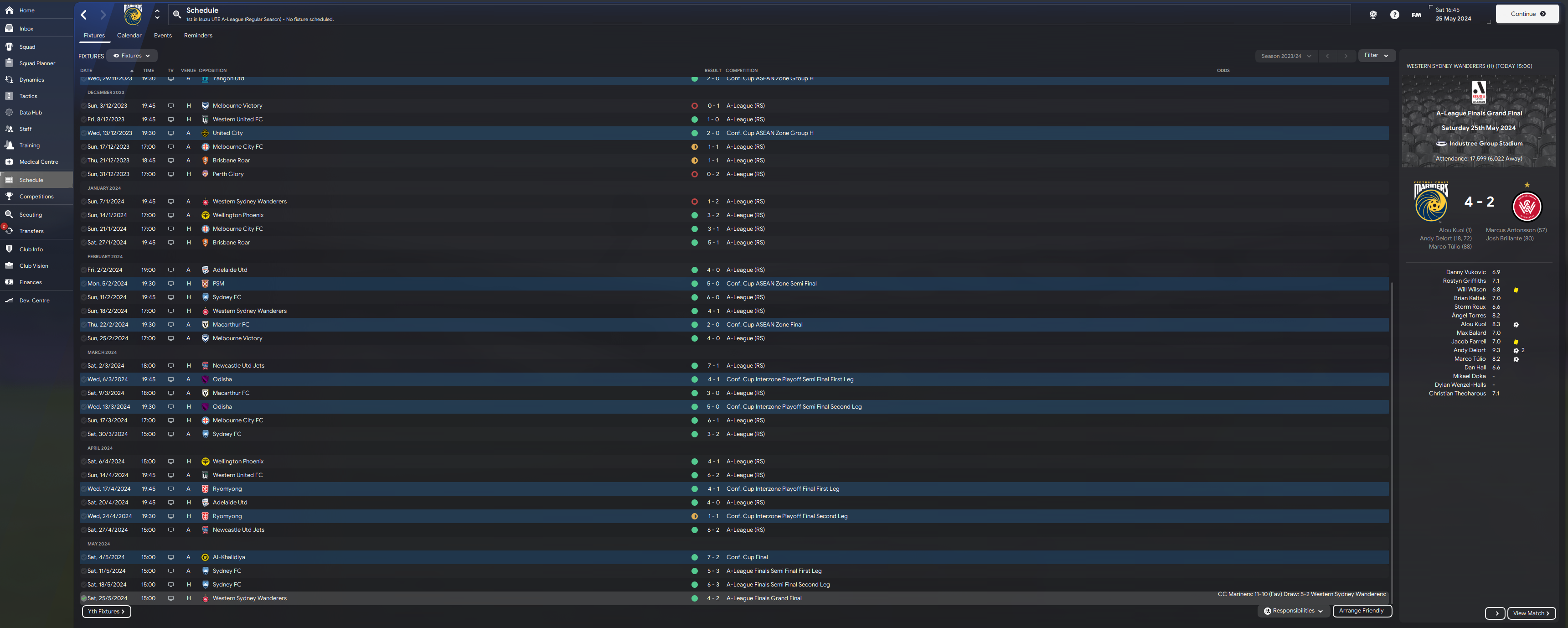This screenshot has height=628, width=1568.
Task: Tick the Sun, 7/1/2024 row selector
Action: (x=84, y=202)
